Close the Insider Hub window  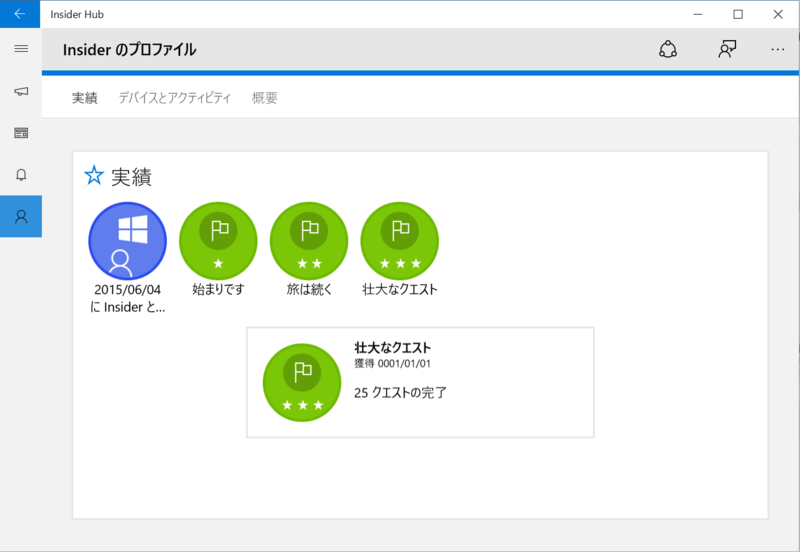click(x=778, y=14)
